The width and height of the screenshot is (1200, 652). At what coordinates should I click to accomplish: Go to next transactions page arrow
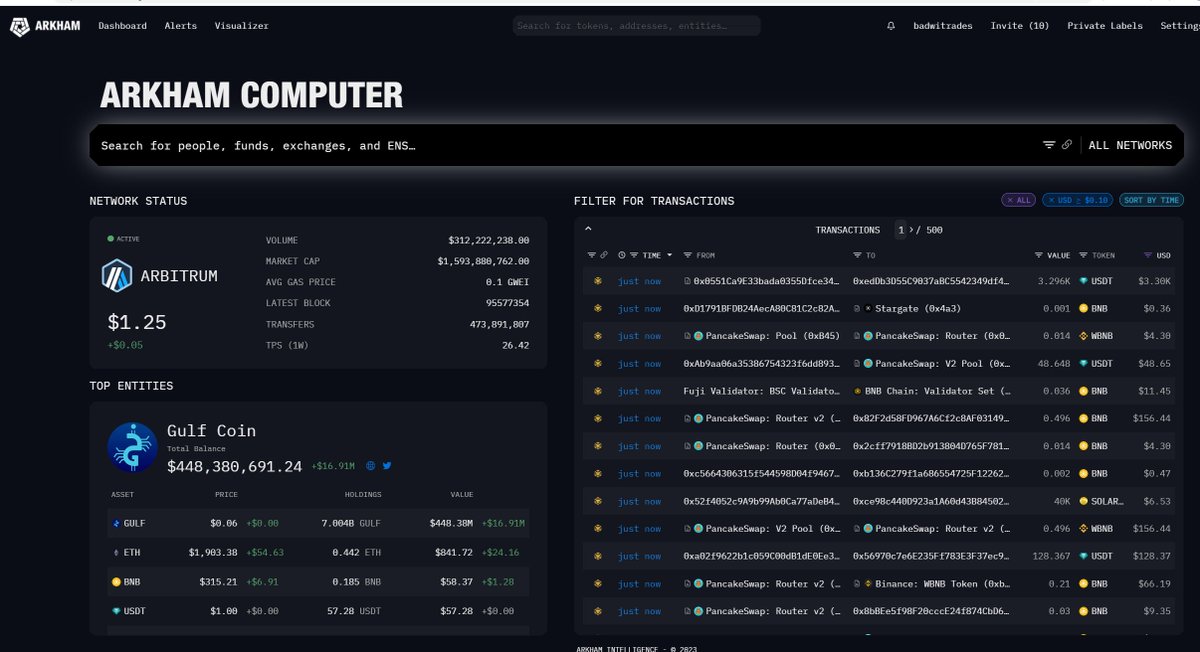point(913,230)
